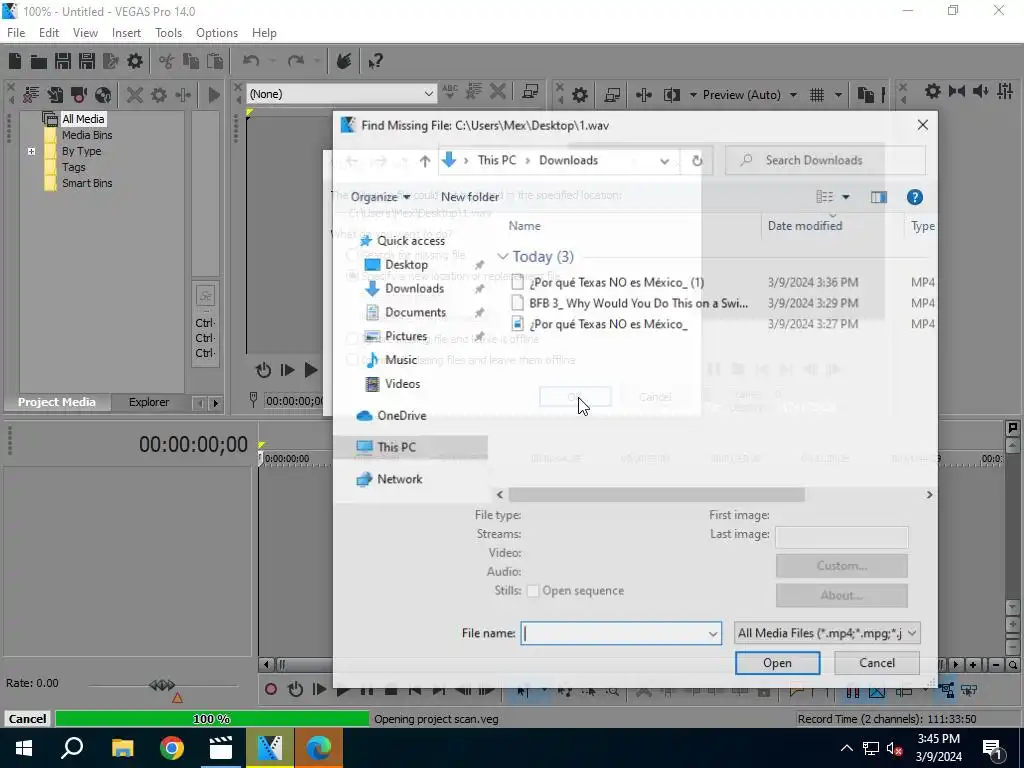Click the Cut scissors icon in toolbar

(x=167, y=61)
